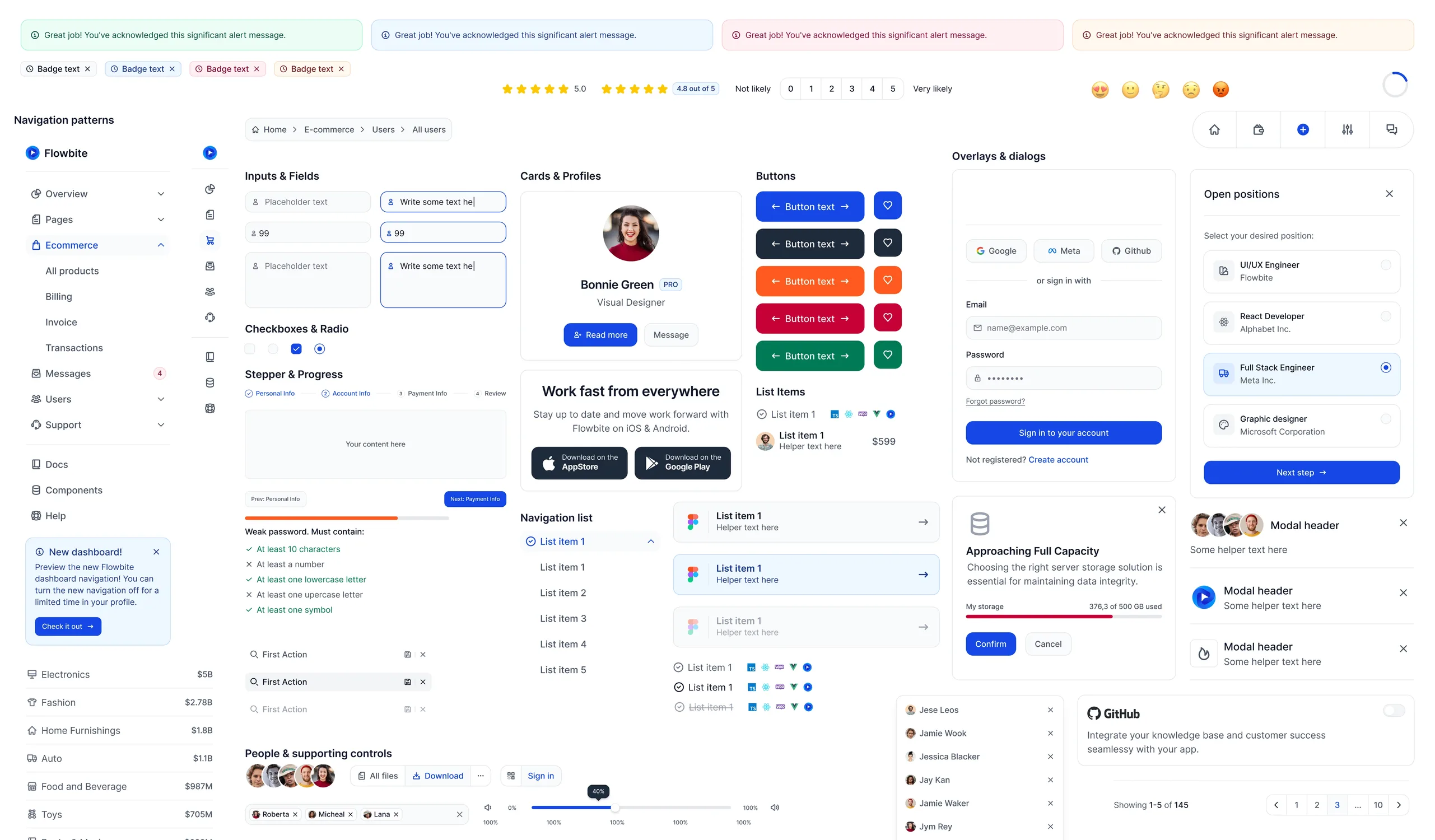
Task: Click the volume slider handle at 40%
Action: click(x=615, y=807)
